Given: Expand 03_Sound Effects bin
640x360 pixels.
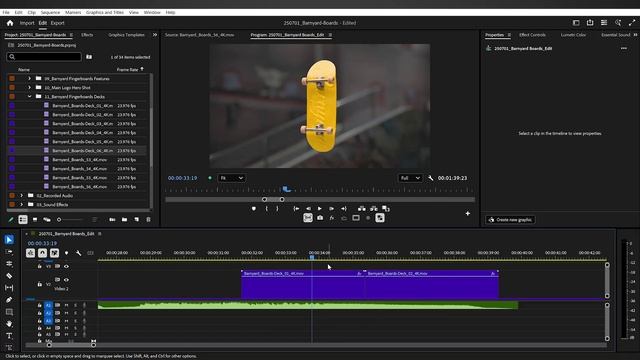Looking at the screenshot, I should pyautogui.click(x=22, y=204).
